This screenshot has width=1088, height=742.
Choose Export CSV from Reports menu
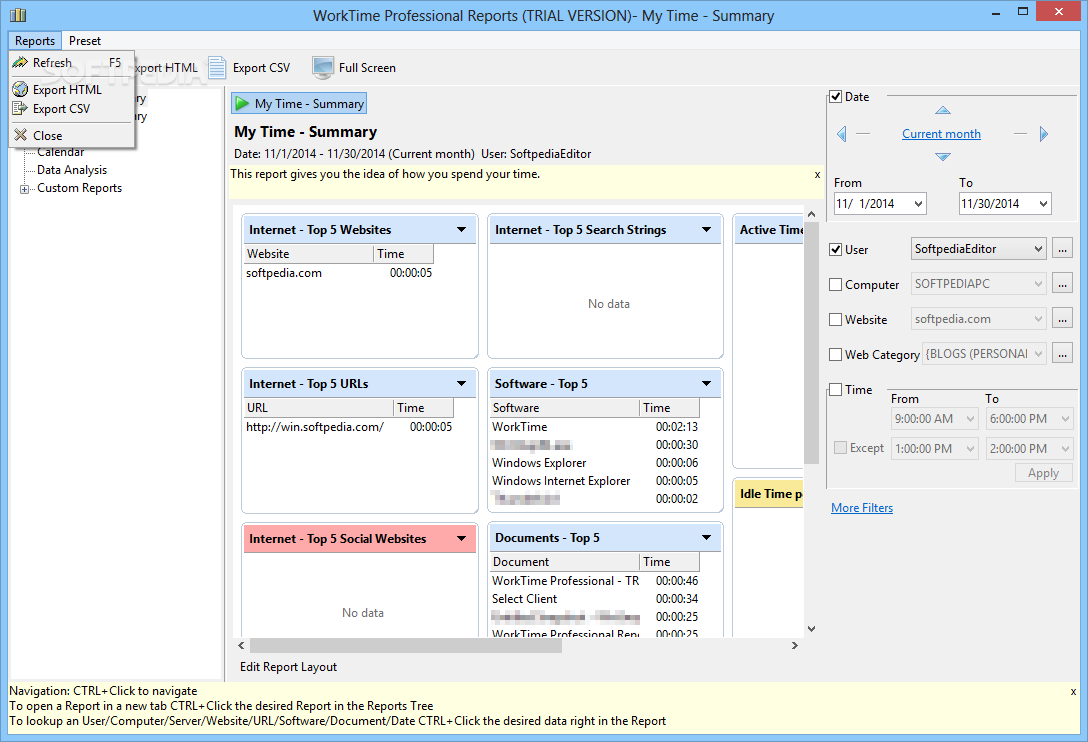[x=71, y=108]
